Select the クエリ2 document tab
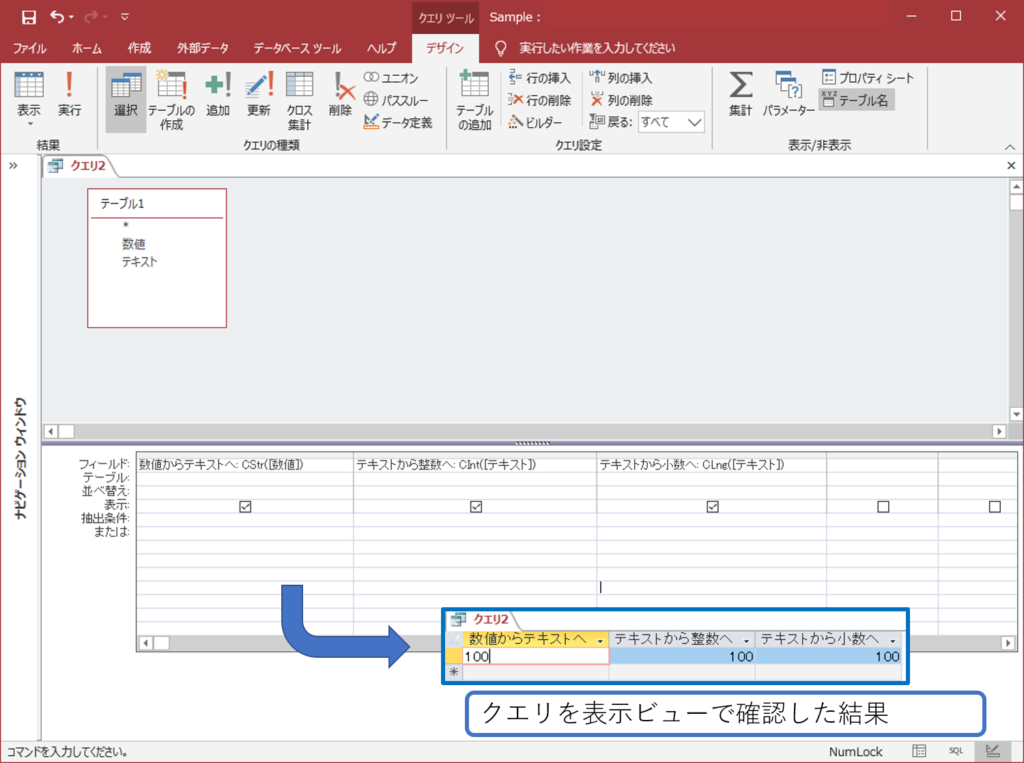The height and width of the screenshot is (763, 1024). pos(80,166)
